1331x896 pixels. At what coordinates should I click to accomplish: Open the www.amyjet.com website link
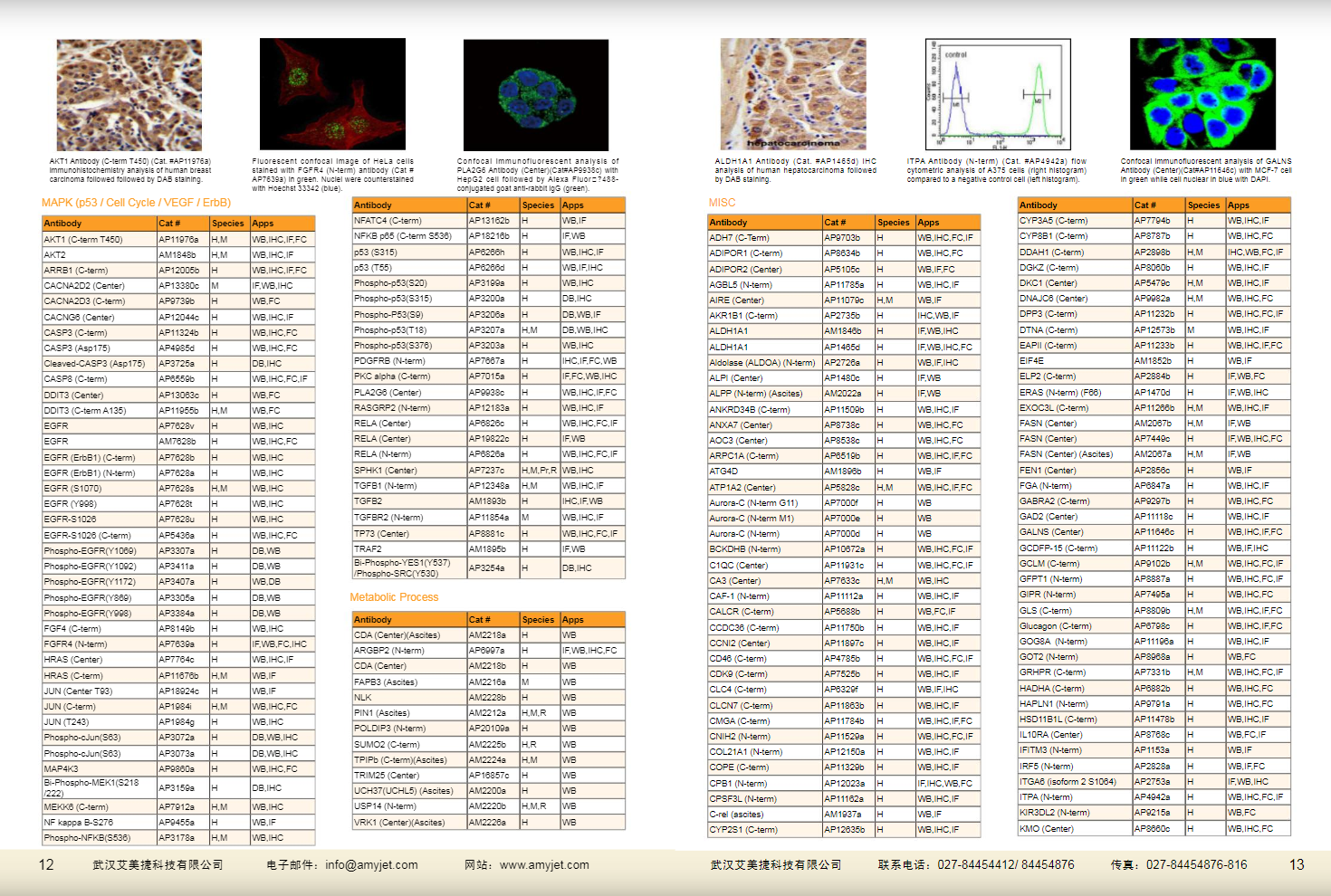544,865
